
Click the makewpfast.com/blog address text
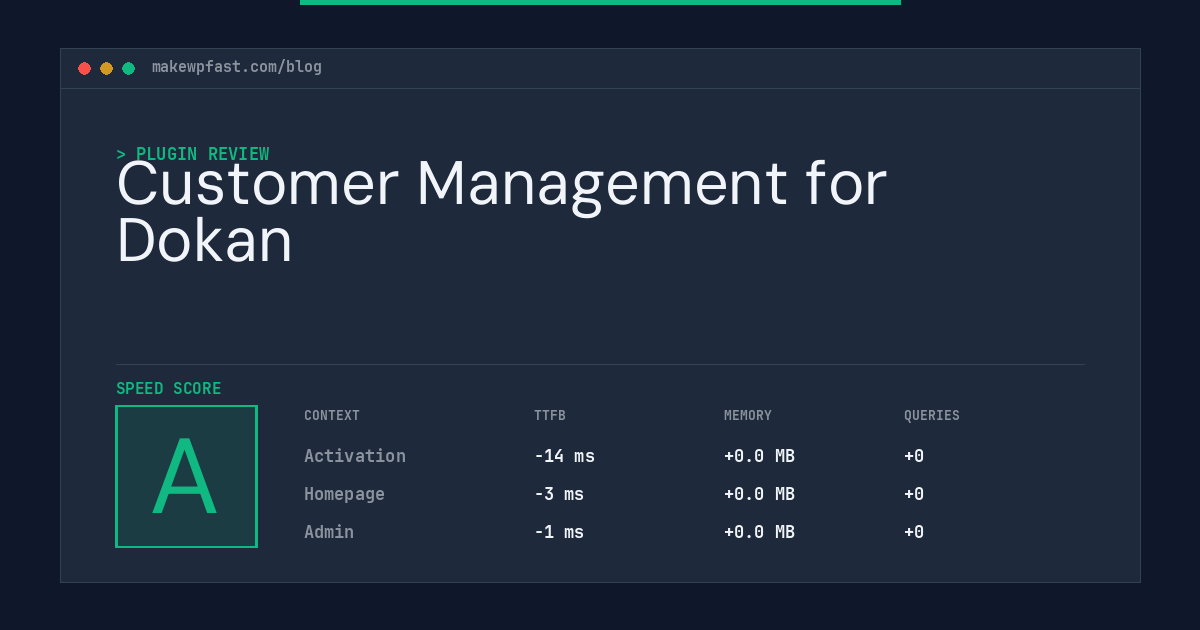[x=237, y=67]
